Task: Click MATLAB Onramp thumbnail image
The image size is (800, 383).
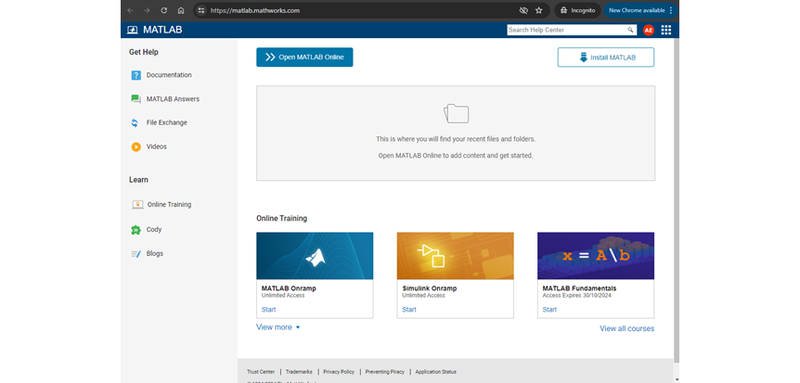Action: tap(315, 256)
